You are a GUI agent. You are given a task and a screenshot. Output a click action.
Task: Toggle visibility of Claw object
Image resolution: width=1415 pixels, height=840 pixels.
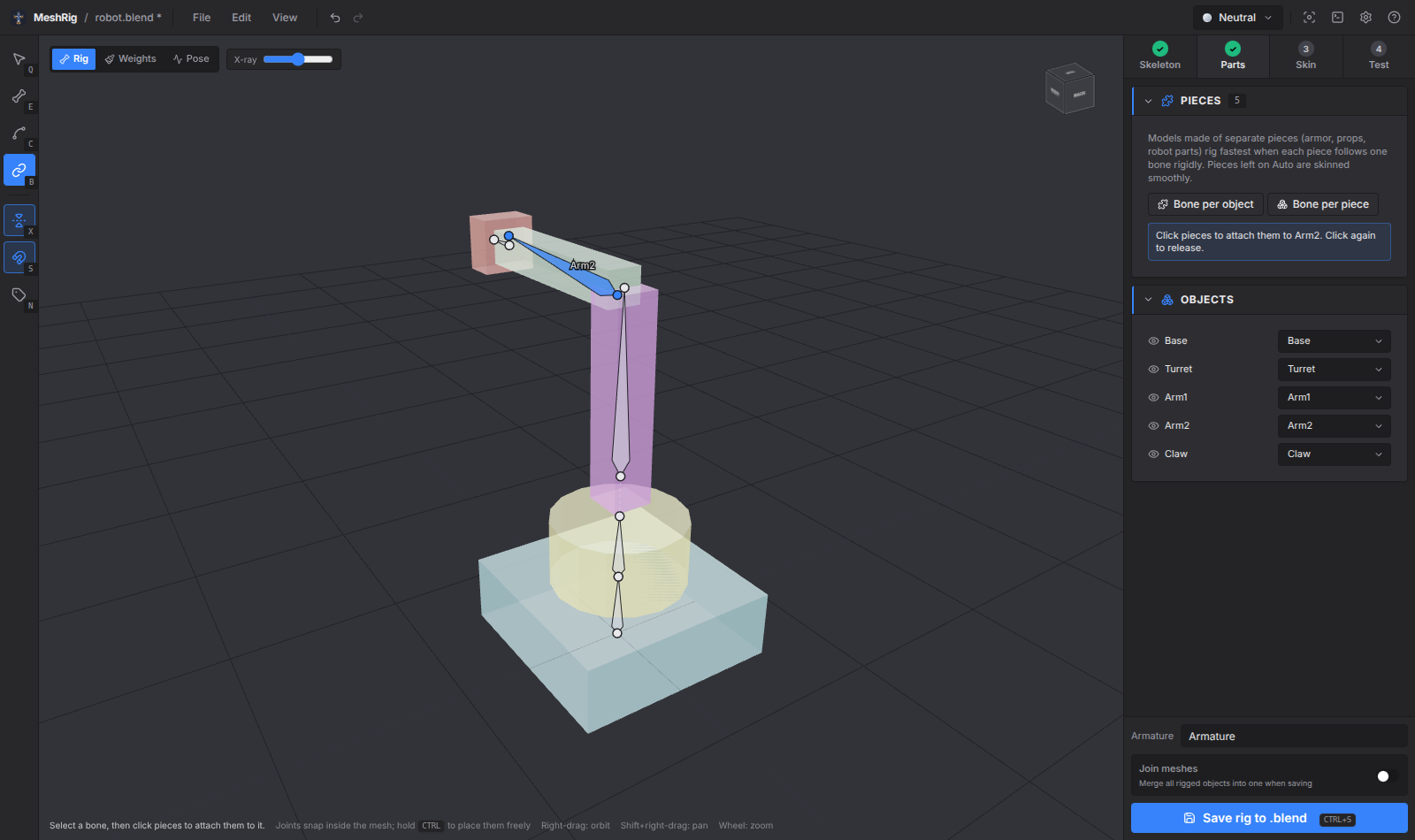(x=1153, y=454)
